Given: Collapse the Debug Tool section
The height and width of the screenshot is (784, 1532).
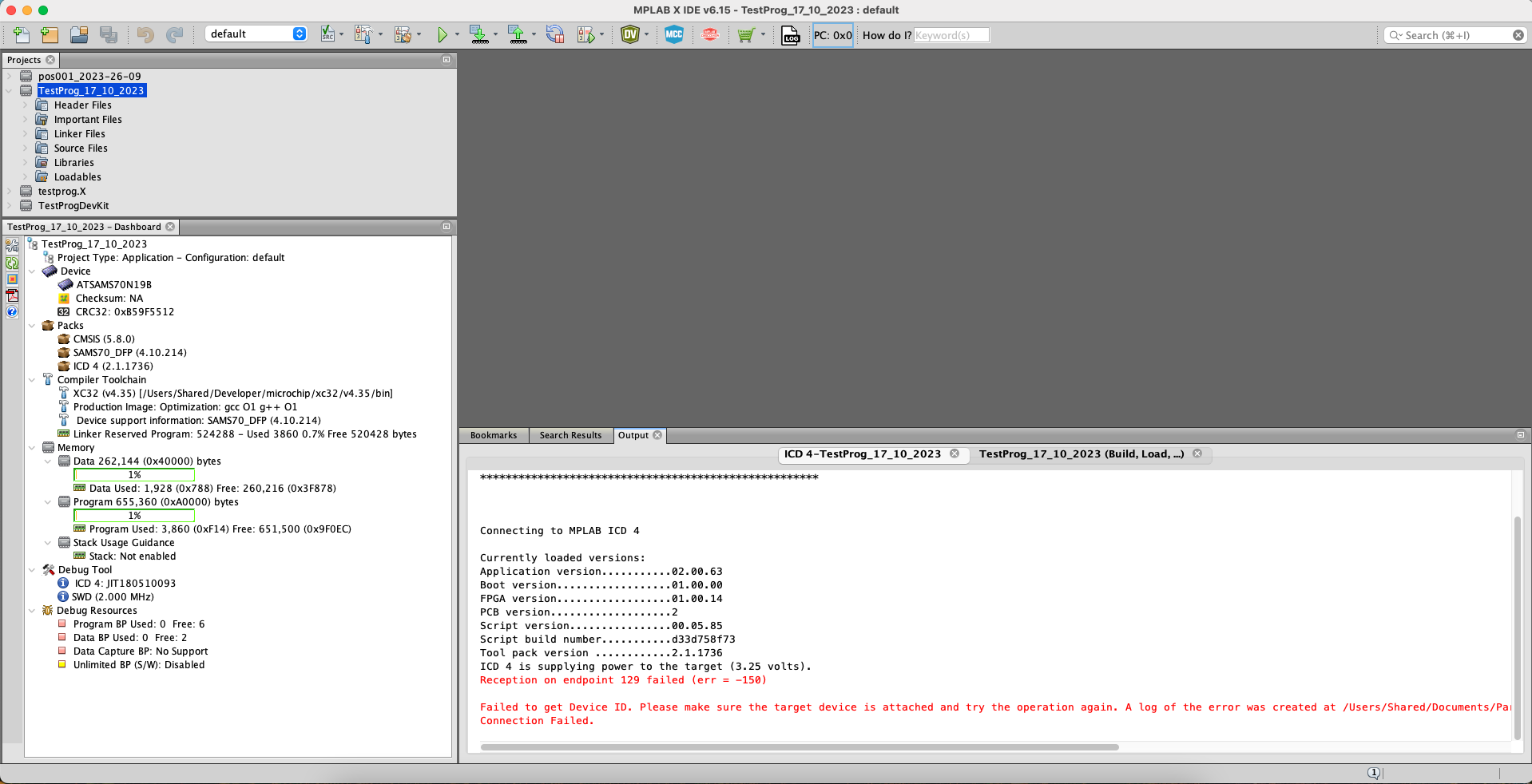Looking at the screenshot, I should pos(32,570).
